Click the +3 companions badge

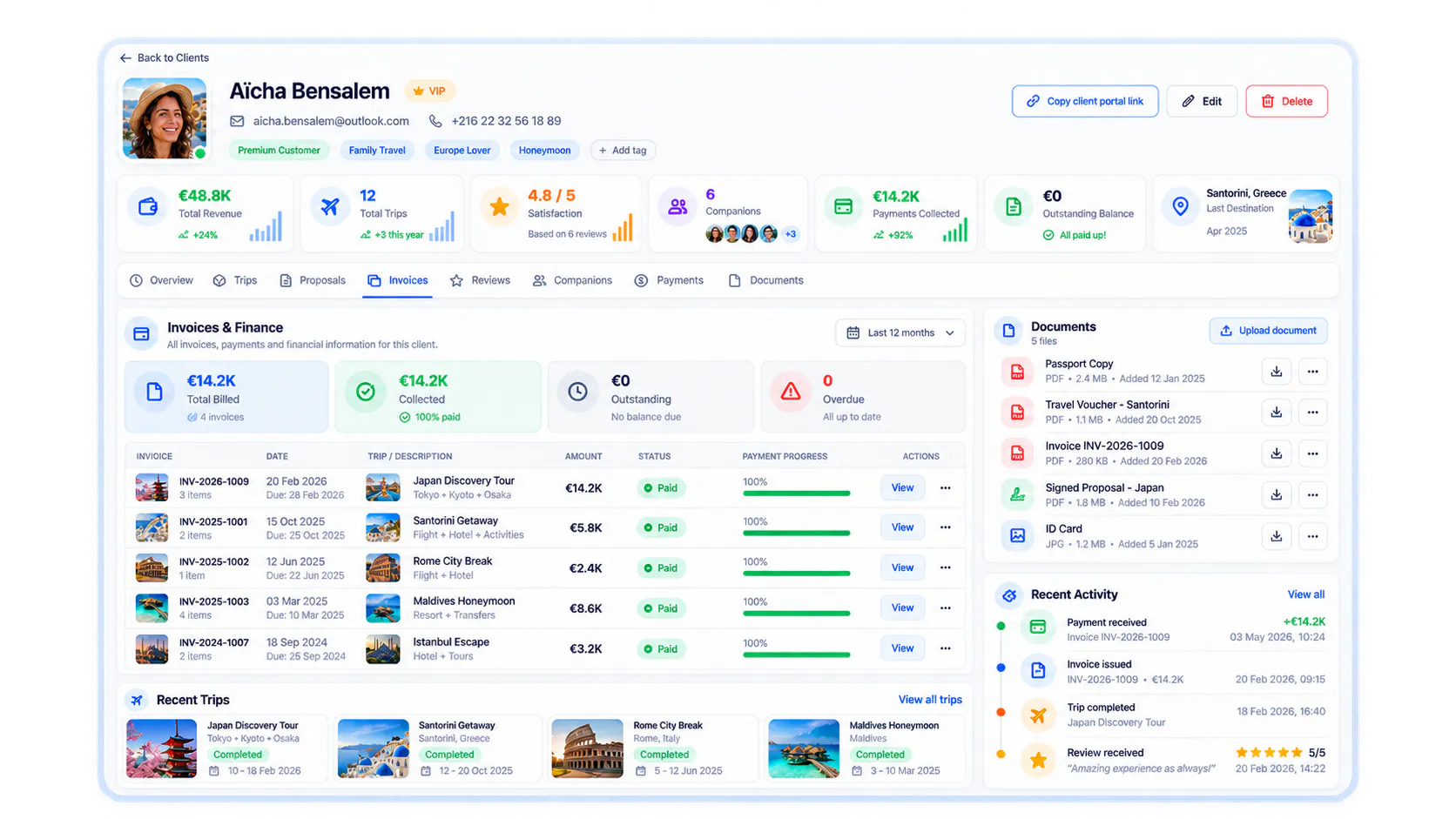[790, 234]
